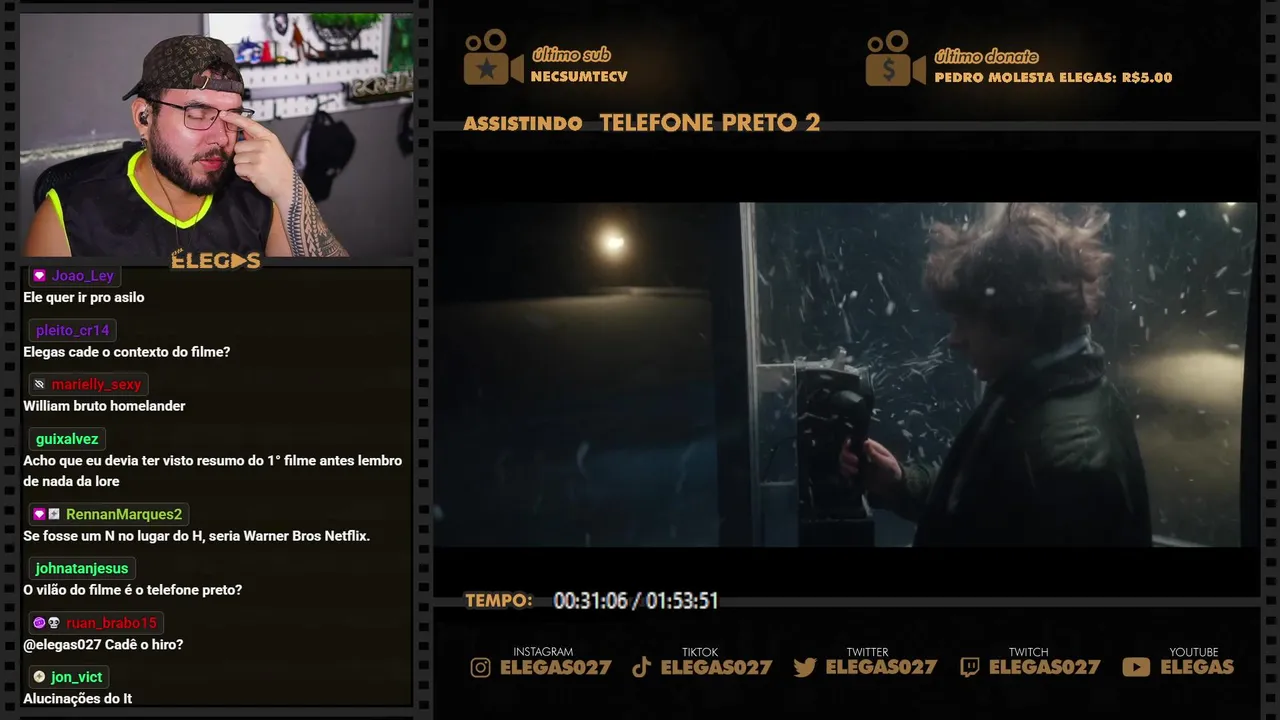The width and height of the screenshot is (1280, 720).
Task: Click the YouTube play logo icon
Action: click(1136, 668)
